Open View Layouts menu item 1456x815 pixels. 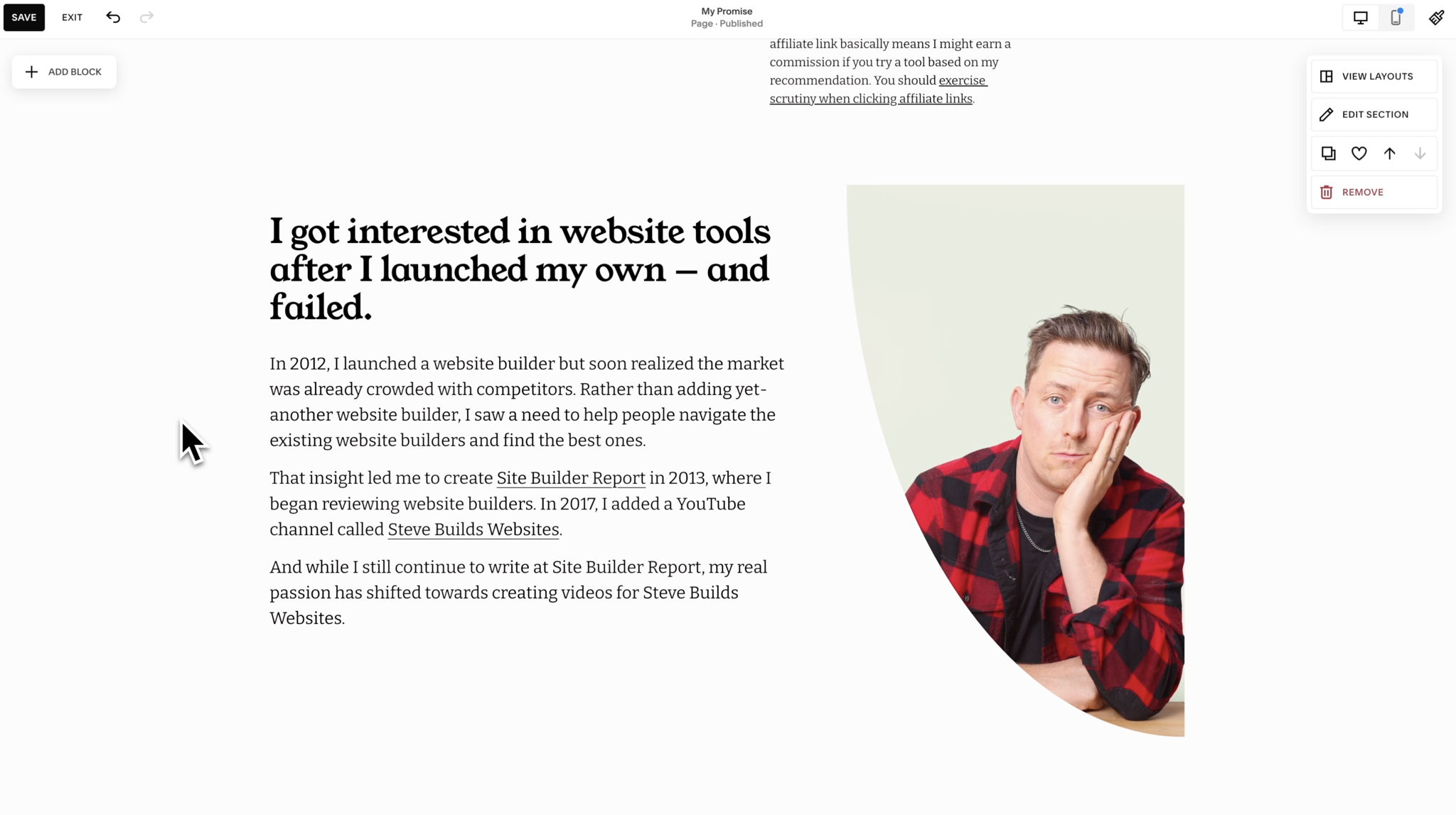pos(1374,76)
